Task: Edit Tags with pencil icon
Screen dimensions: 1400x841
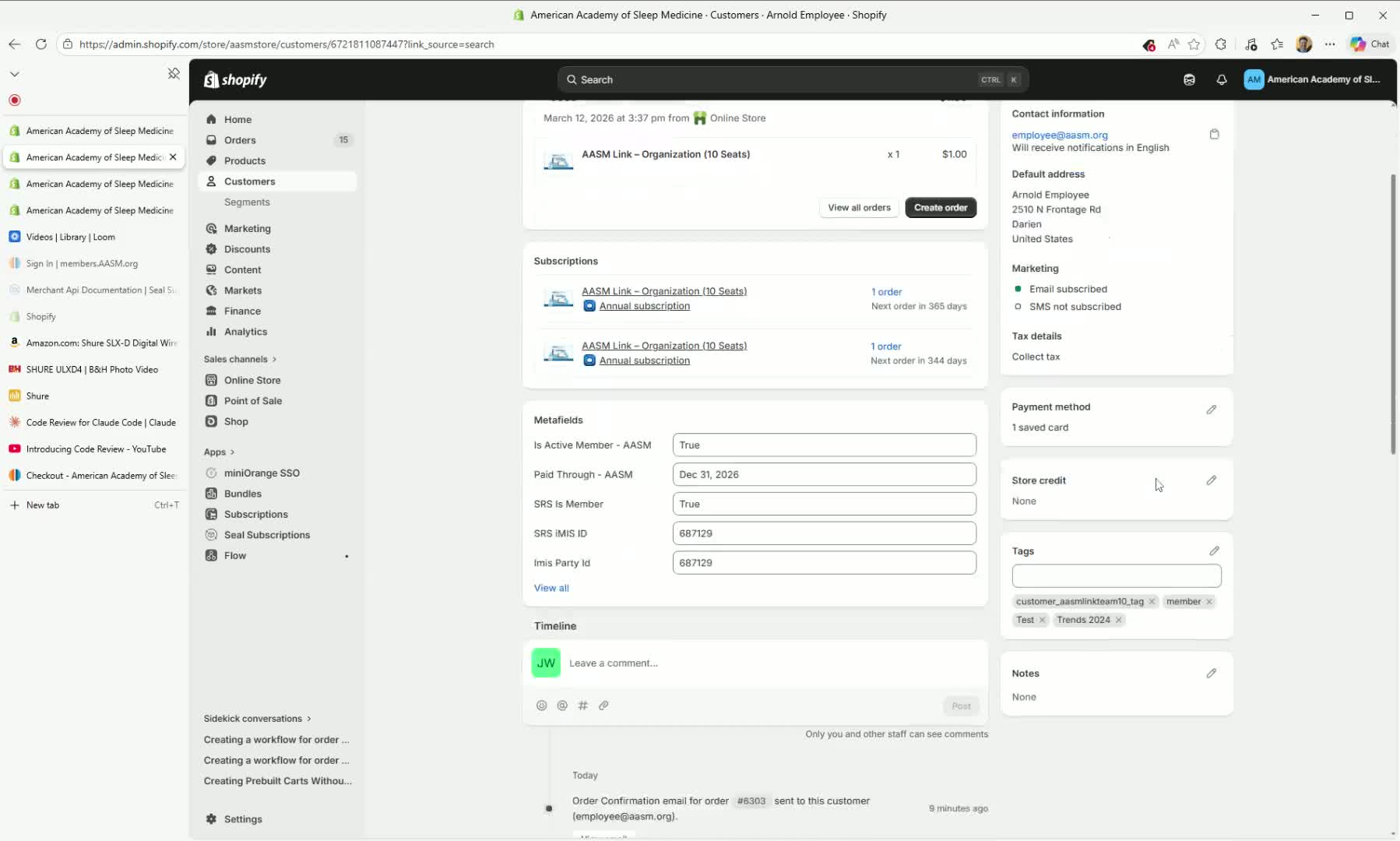Action: [1214, 551]
